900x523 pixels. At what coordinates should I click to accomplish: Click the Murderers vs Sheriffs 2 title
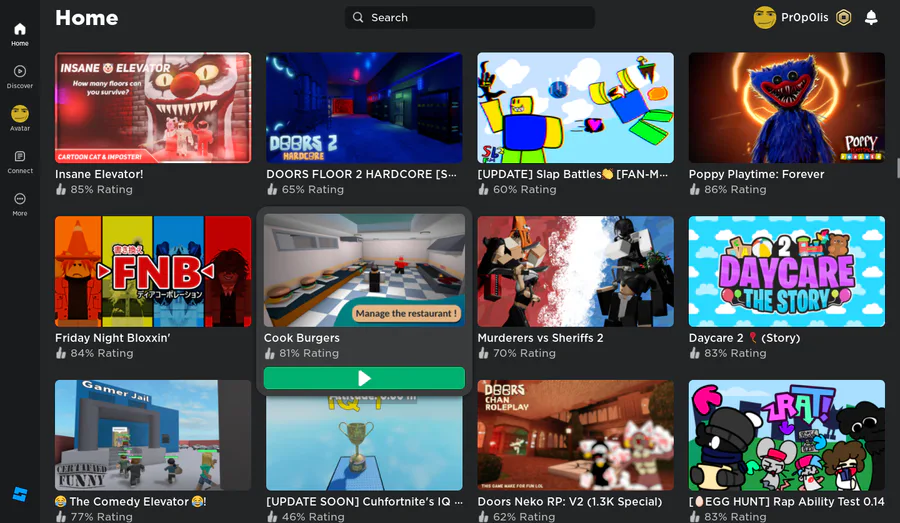540,338
